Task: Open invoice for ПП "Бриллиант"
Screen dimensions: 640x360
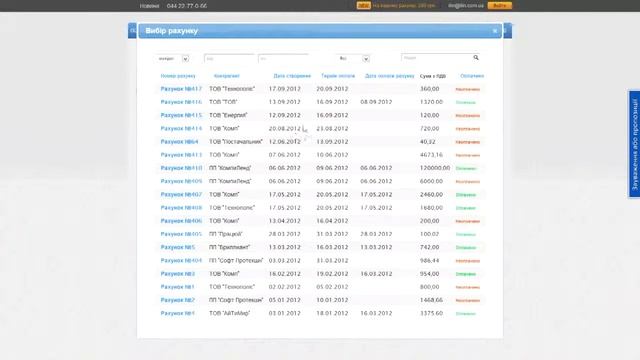Action: tap(178, 247)
